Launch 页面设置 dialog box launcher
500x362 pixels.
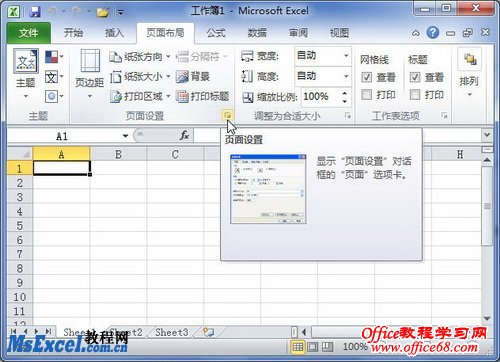(x=228, y=115)
